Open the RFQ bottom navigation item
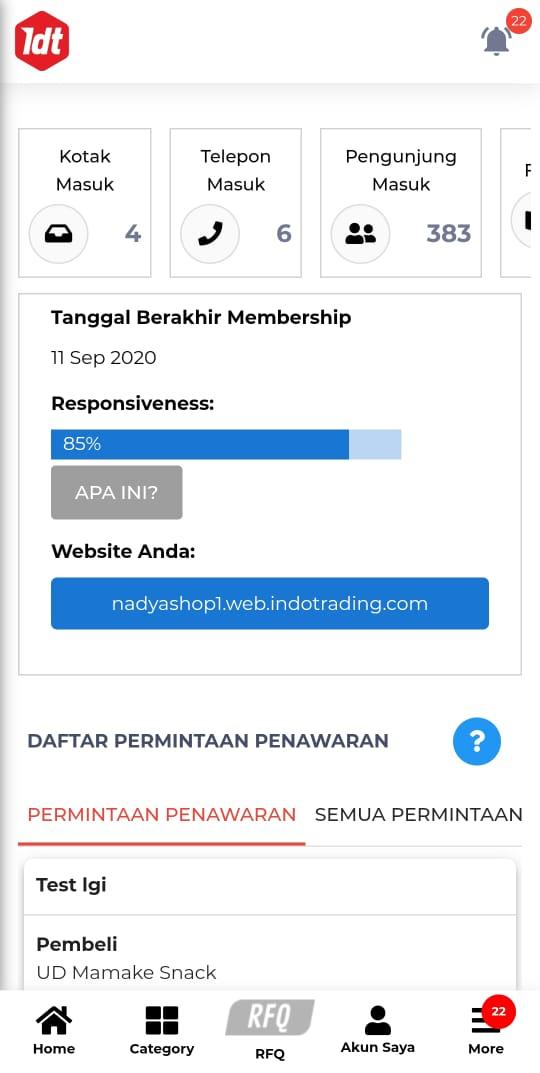This screenshot has height=1073, width=540. tap(270, 1030)
